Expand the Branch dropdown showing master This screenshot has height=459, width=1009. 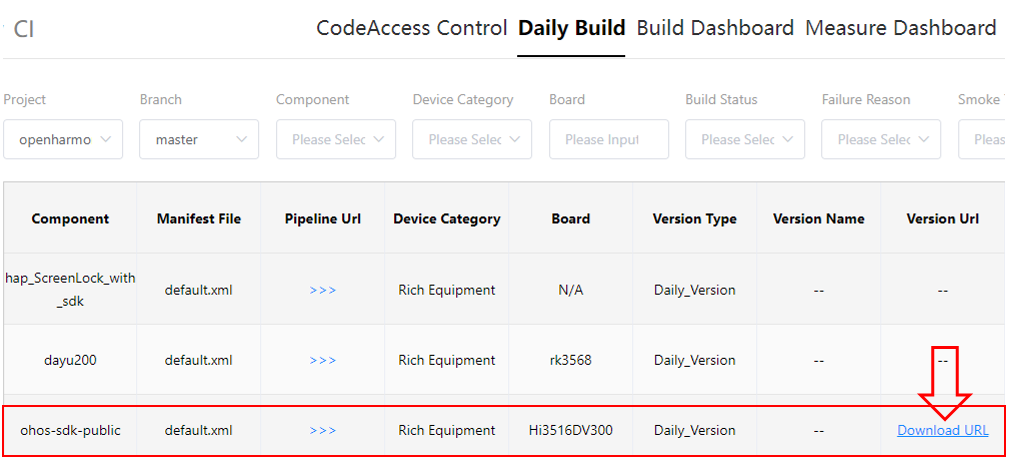[199, 140]
